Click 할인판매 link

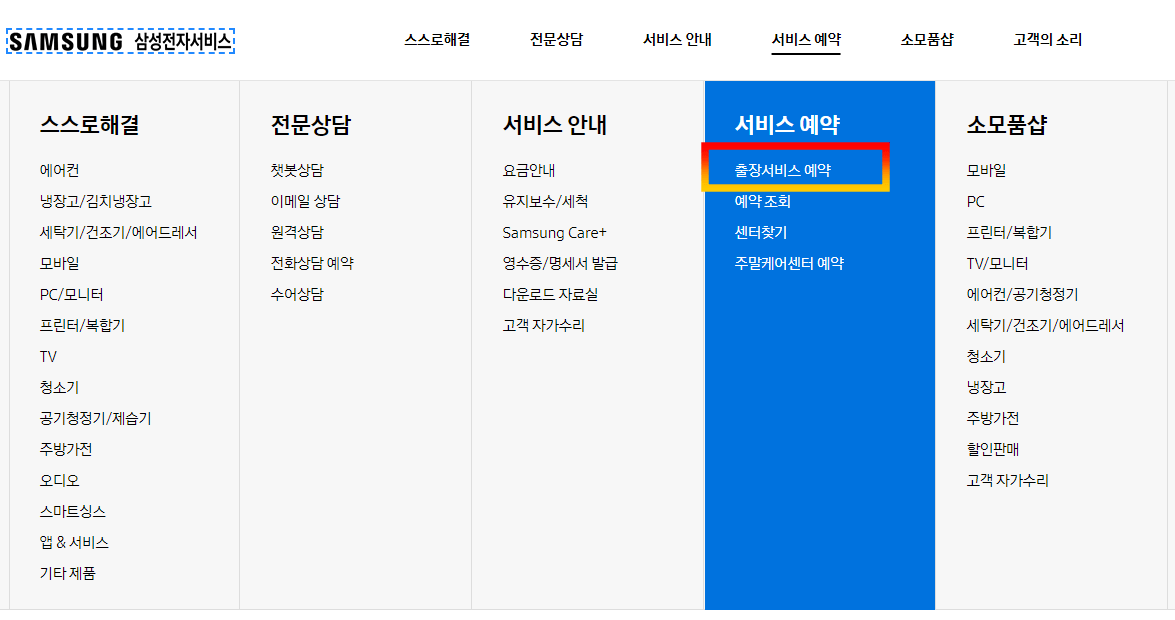993,449
